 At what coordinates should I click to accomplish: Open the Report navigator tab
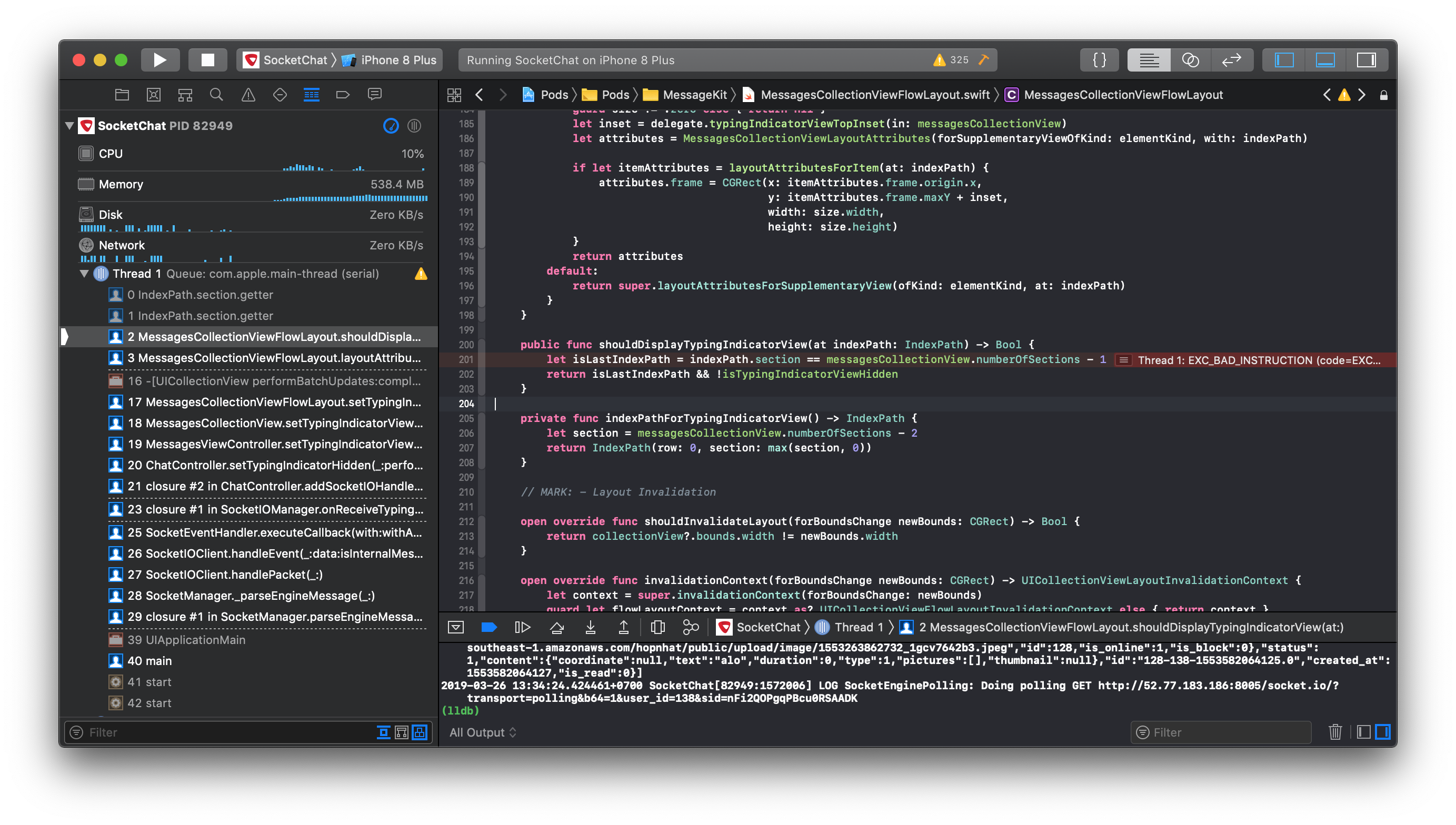click(x=374, y=94)
